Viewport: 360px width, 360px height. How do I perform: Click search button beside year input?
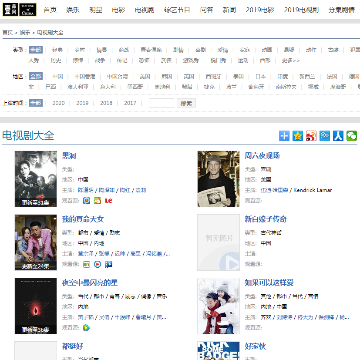pyautogui.click(x=186, y=103)
